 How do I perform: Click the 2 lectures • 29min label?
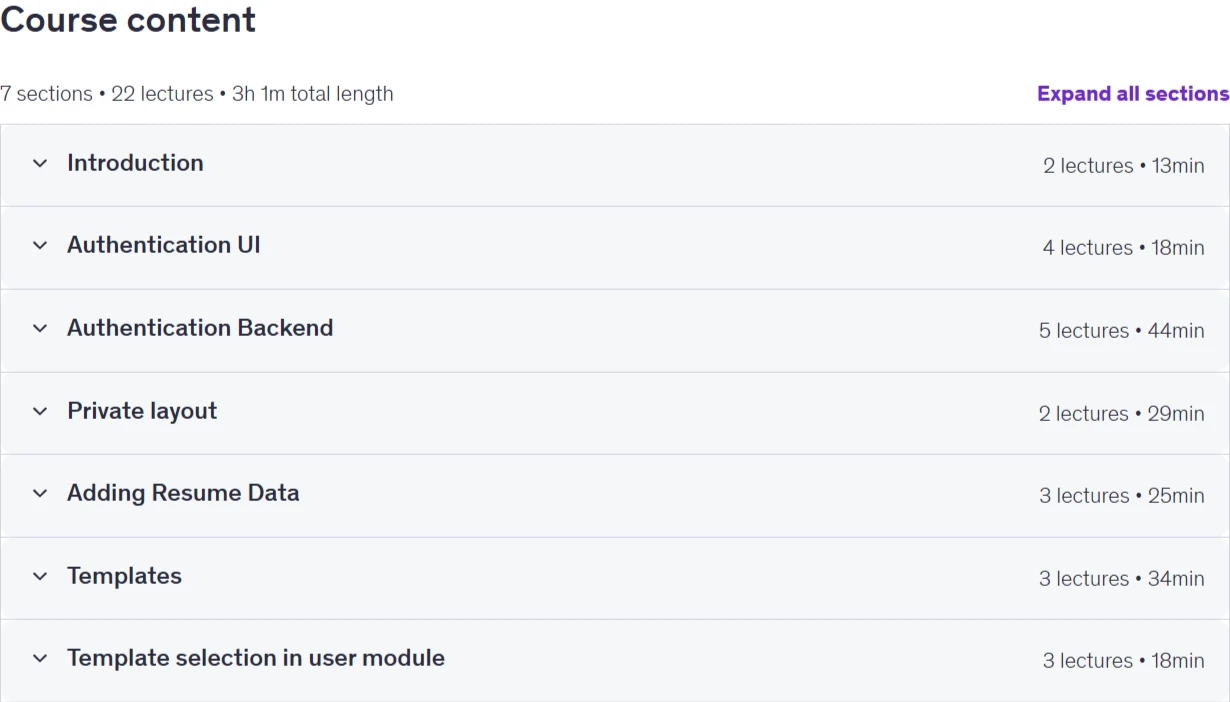click(1121, 414)
